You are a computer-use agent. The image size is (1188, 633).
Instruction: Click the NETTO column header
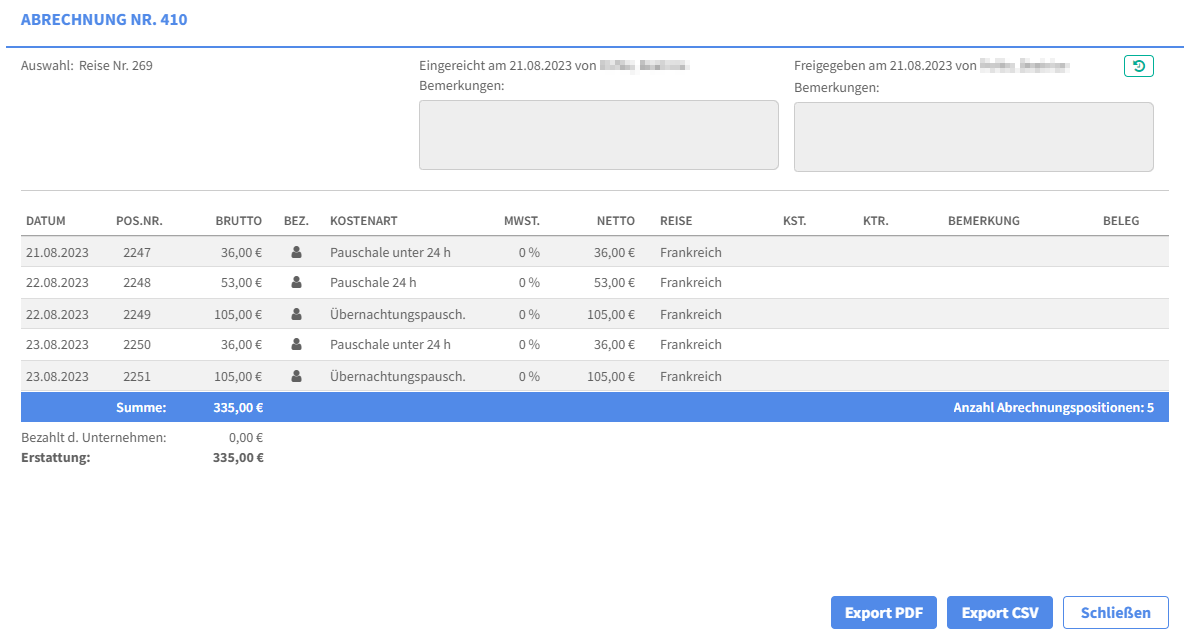pos(616,221)
